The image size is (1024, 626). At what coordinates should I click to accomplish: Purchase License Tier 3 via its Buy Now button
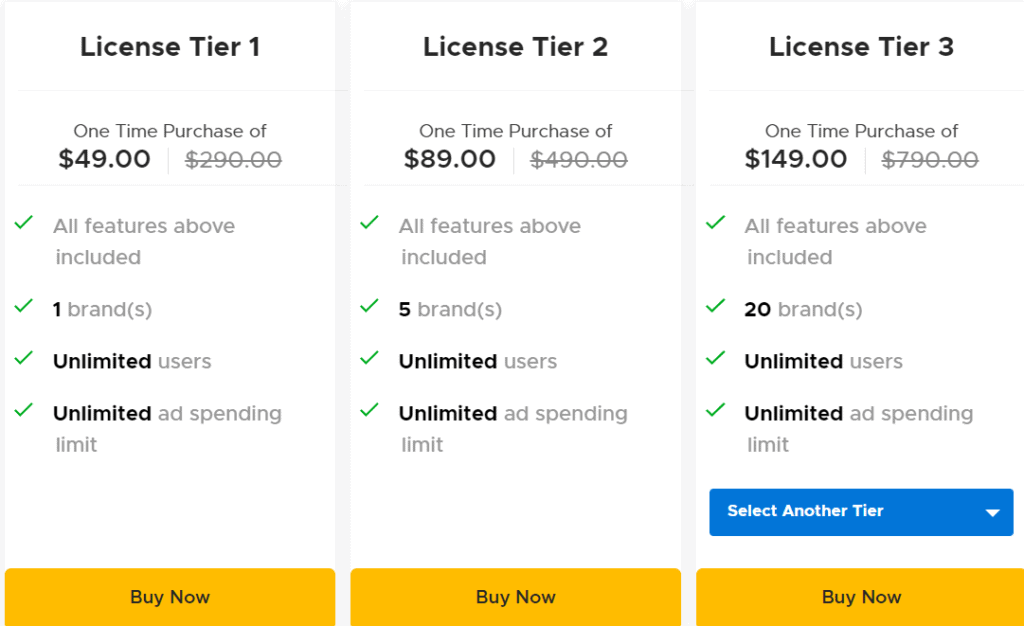tap(861, 596)
